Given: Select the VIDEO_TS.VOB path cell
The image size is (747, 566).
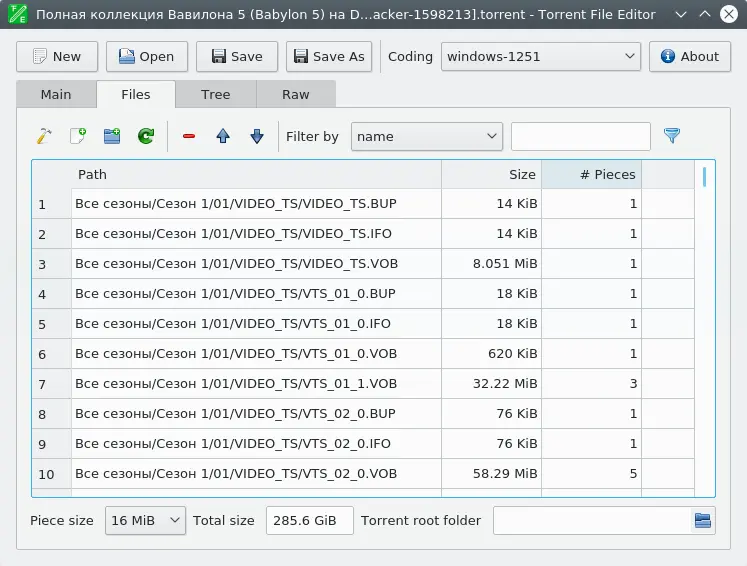Looking at the screenshot, I should 256,264.
